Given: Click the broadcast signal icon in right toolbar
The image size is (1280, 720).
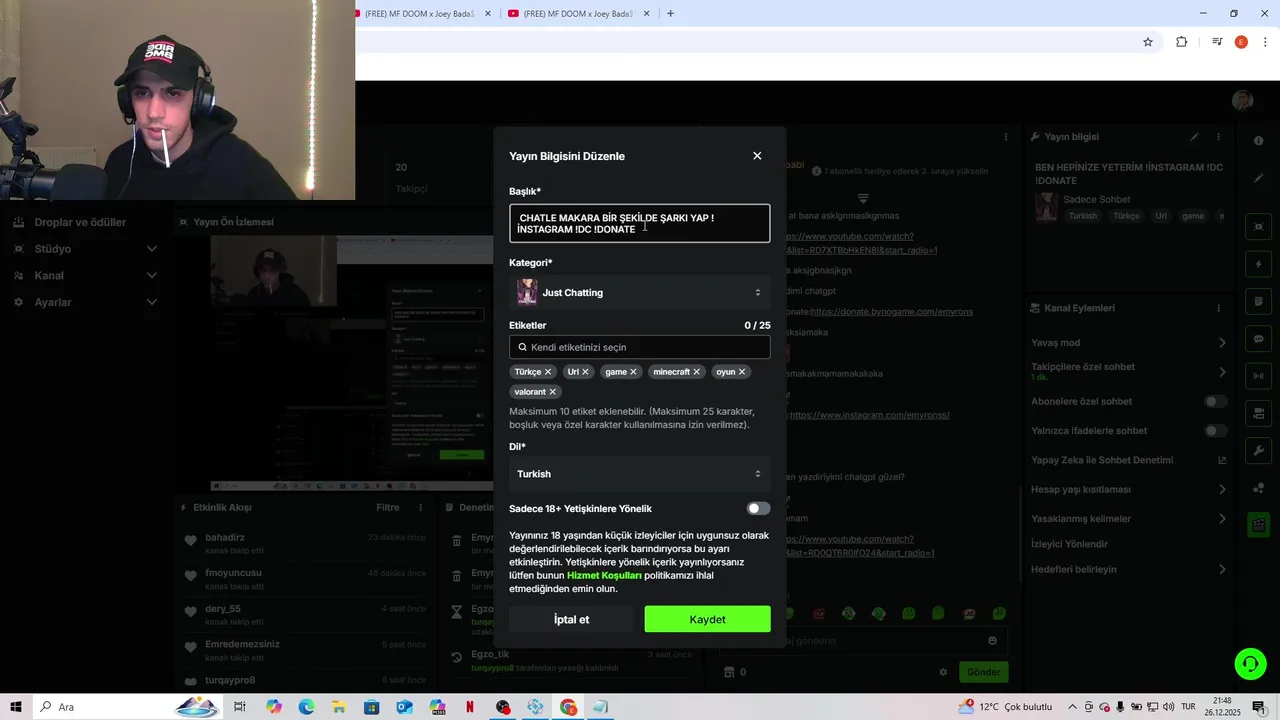Looking at the screenshot, I should point(1259,376).
